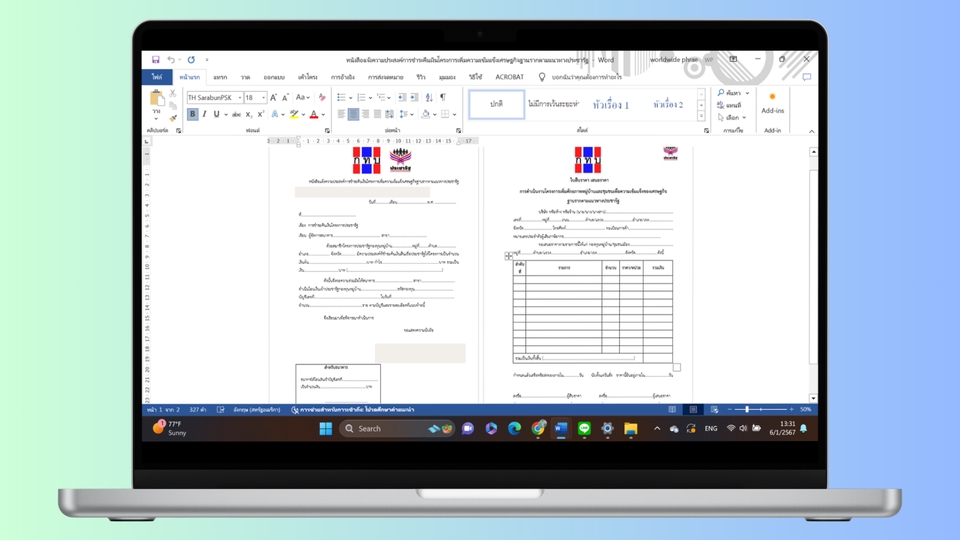Screen dimensions: 960x540
Task: Open Windows Start menu on taskbar
Action: 326,429
